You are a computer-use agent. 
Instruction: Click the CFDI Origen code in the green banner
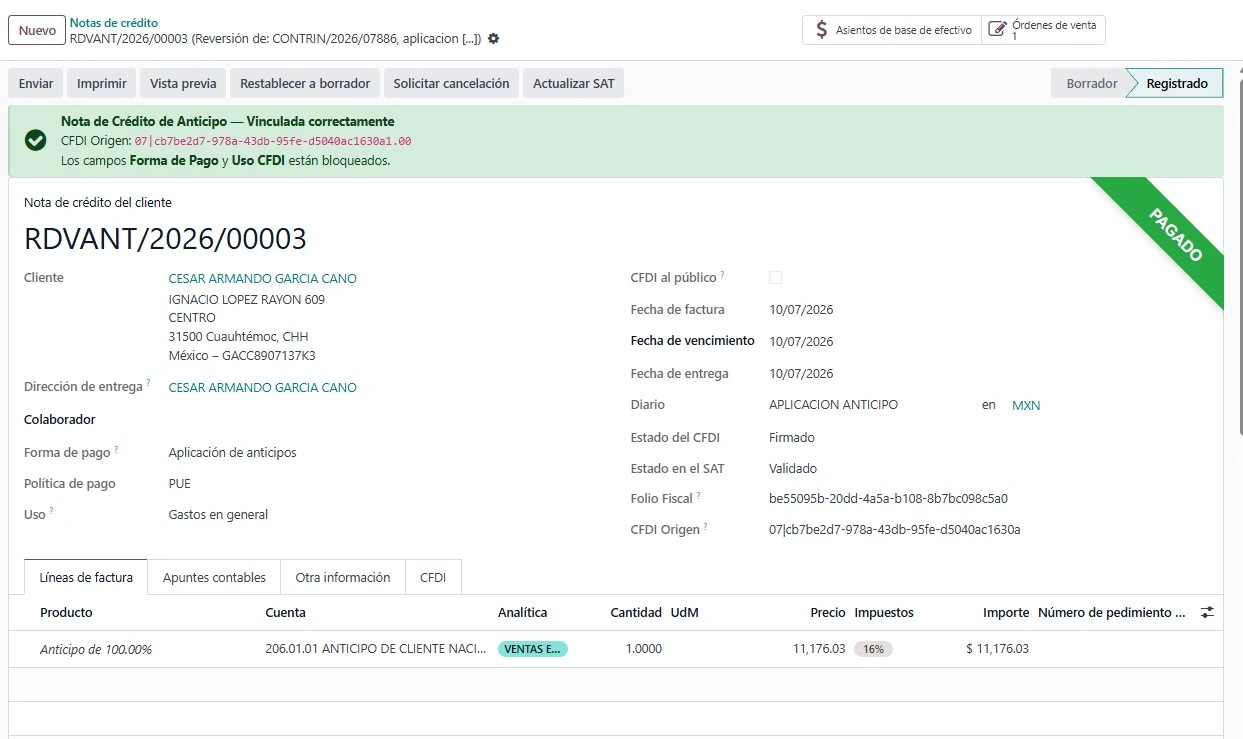point(273,141)
